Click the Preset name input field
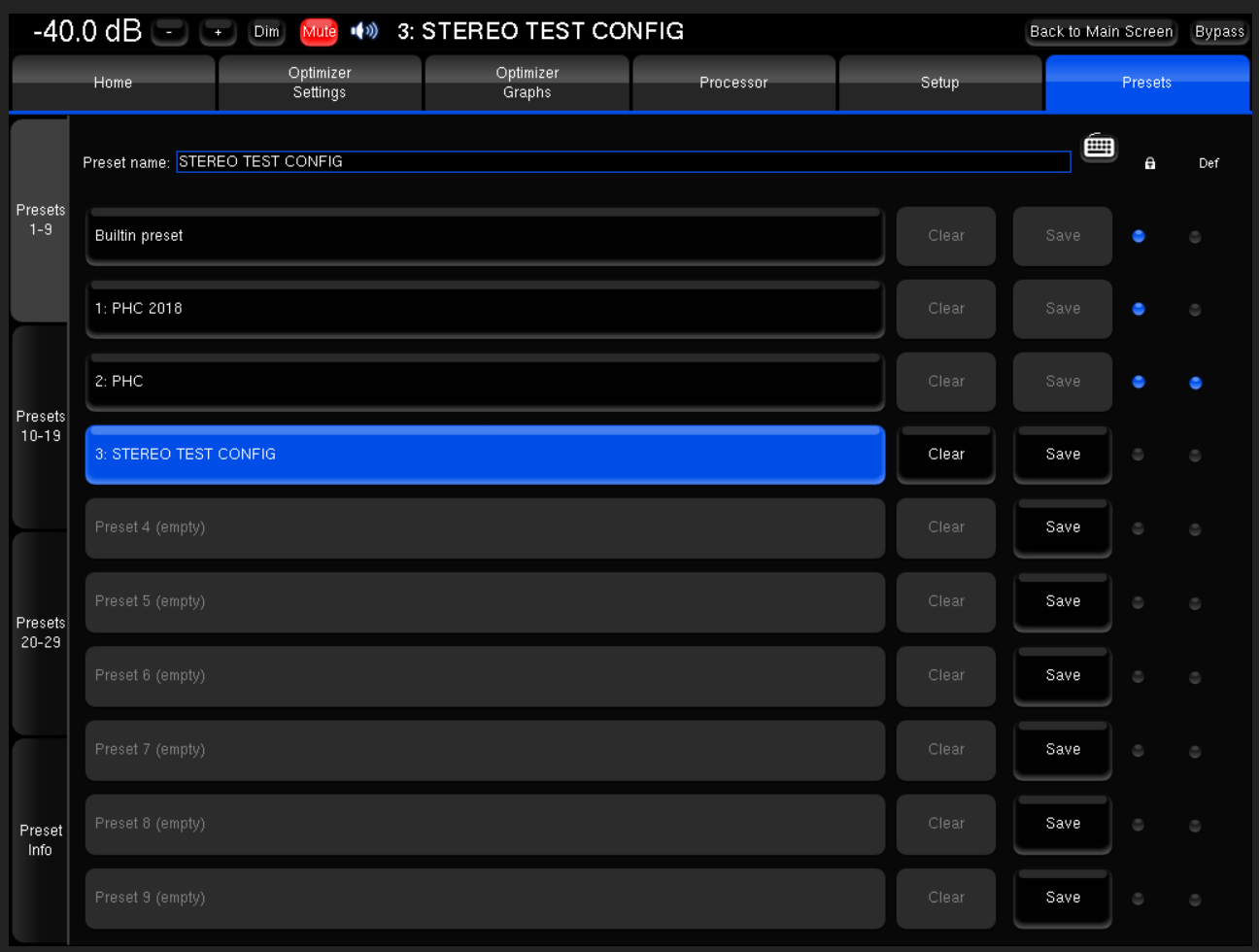Viewport: 1259px width, 952px height. 623,161
